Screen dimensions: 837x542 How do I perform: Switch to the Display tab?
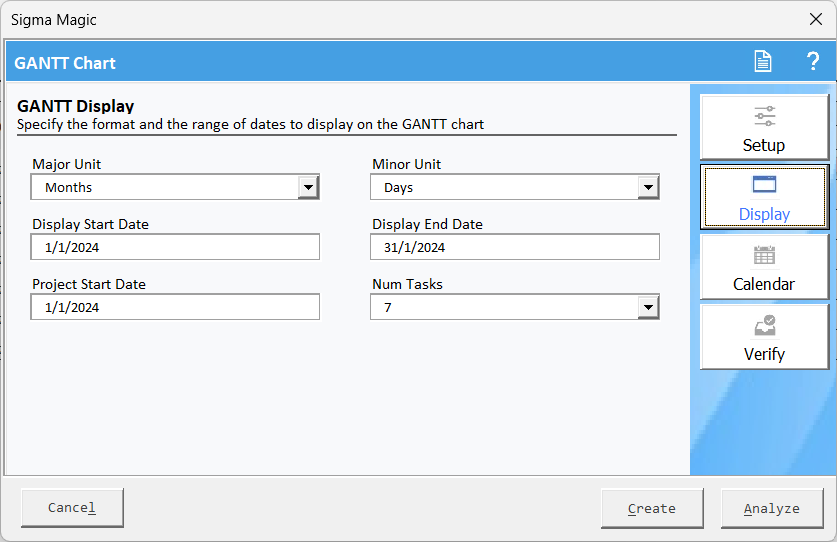[764, 197]
